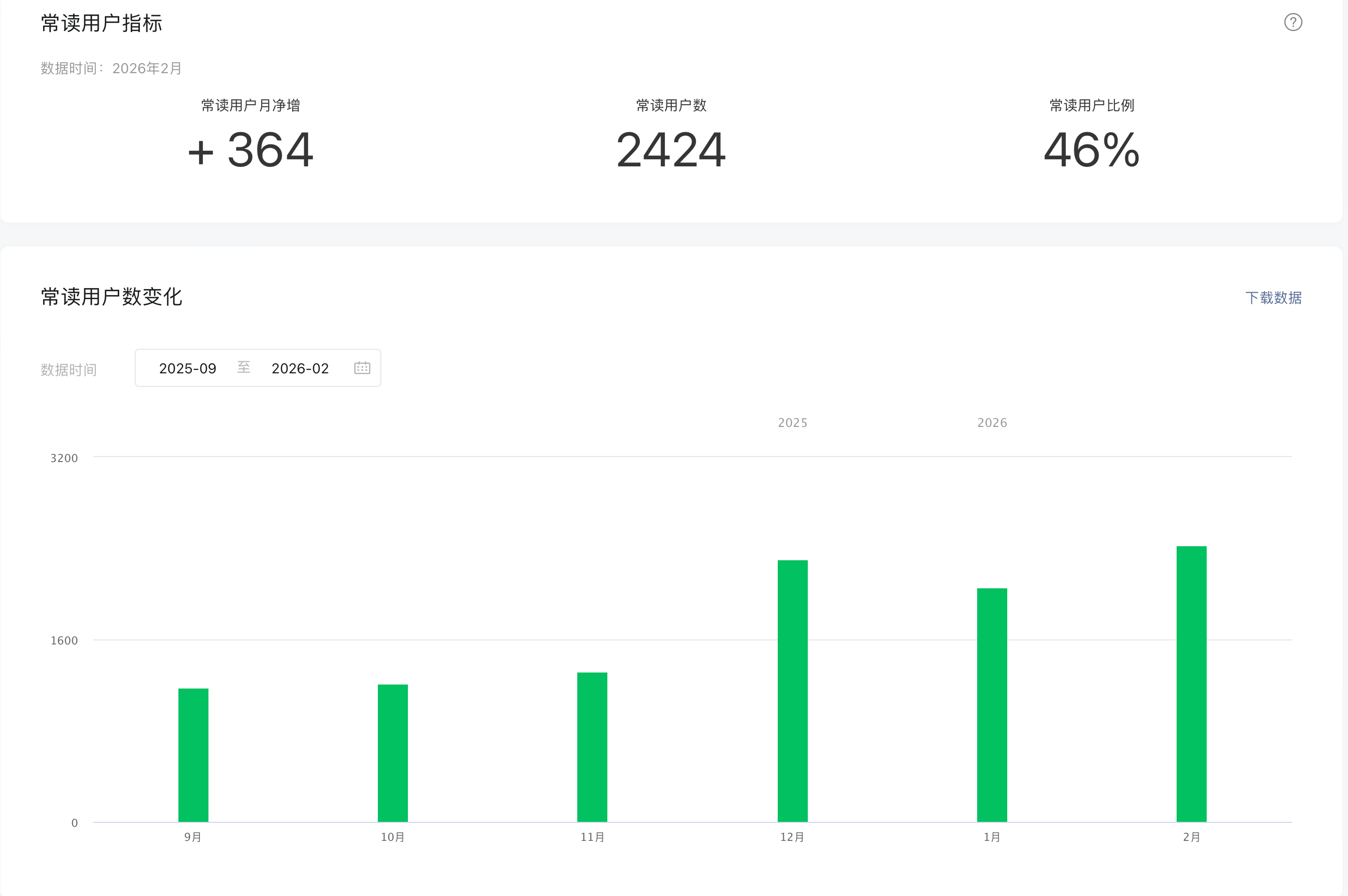Click the help question mark icon

(1292, 22)
